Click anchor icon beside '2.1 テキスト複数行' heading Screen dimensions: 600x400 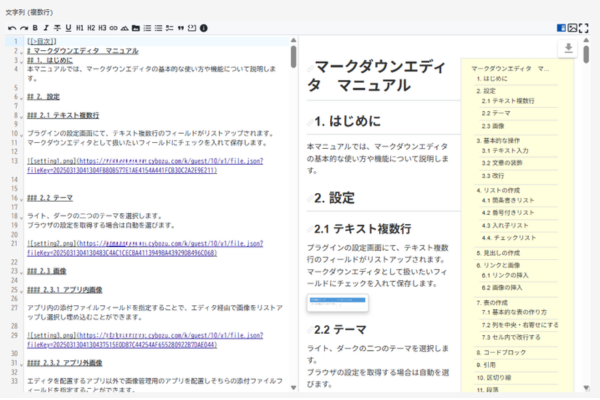click(310, 230)
